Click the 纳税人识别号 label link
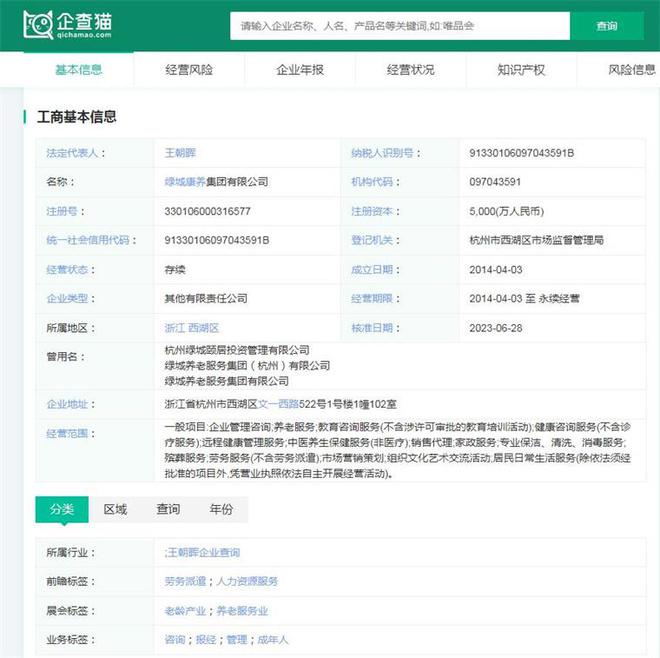 click(x=382, y=152)
